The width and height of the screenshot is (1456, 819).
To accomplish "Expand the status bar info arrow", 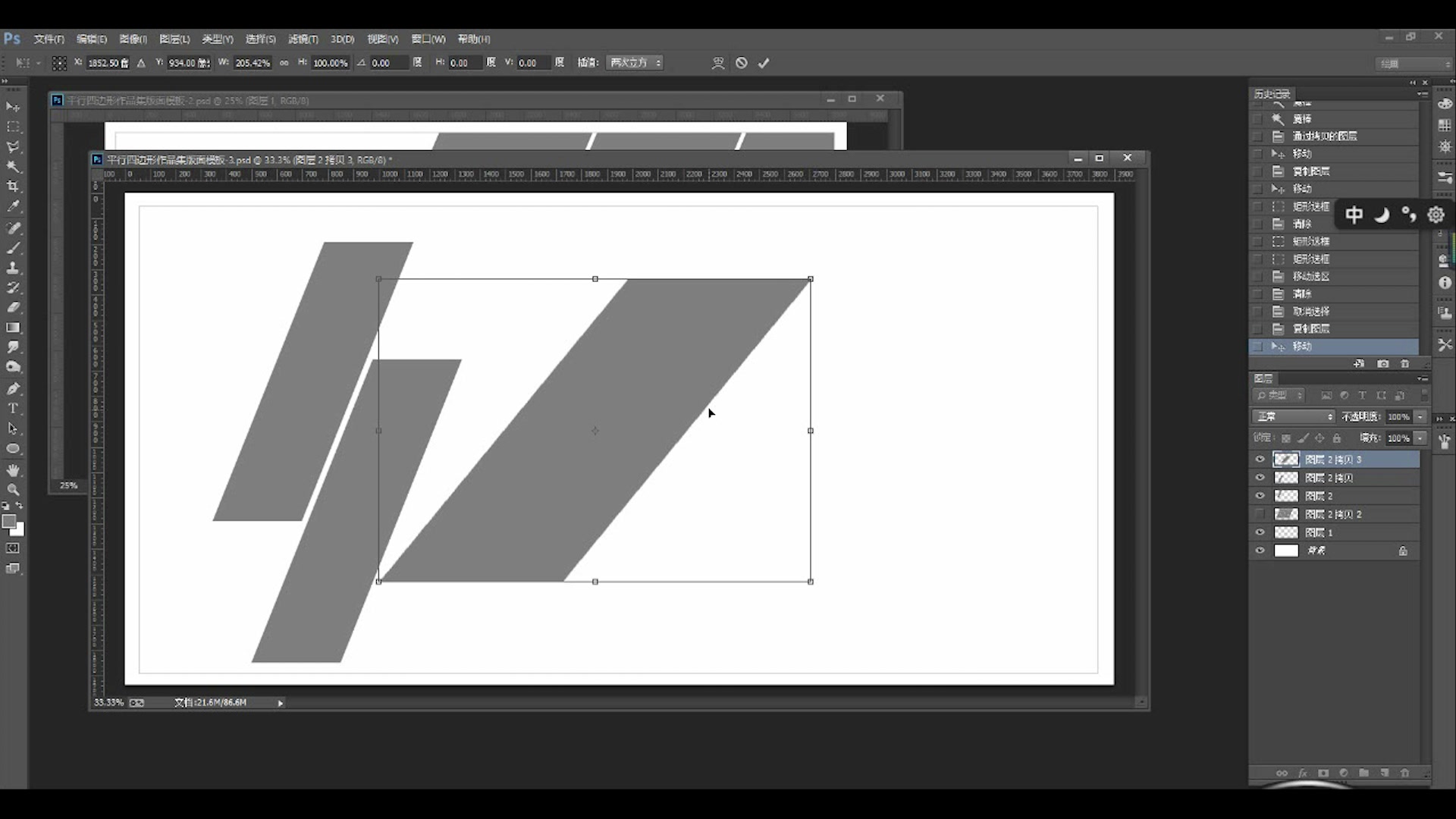I will point(281,703).
